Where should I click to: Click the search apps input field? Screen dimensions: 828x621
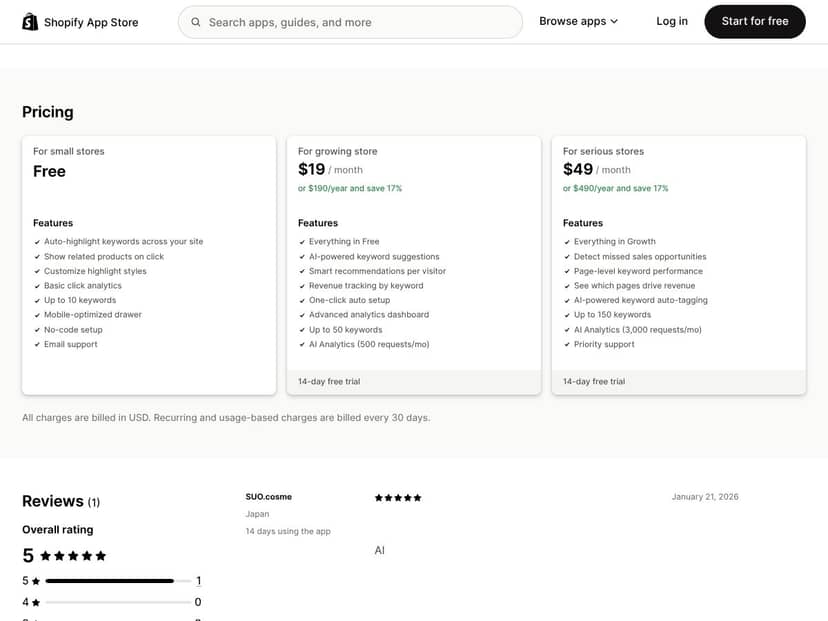(x=350, y=21)
